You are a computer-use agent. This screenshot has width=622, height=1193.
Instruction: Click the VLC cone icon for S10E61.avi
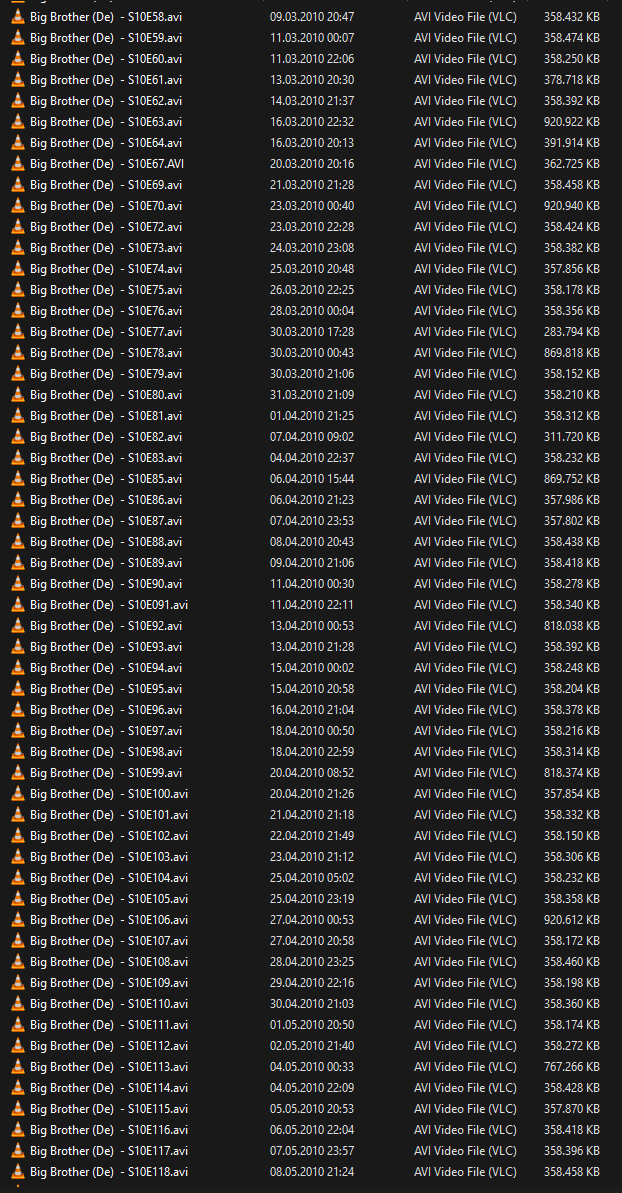pos(17,80)
